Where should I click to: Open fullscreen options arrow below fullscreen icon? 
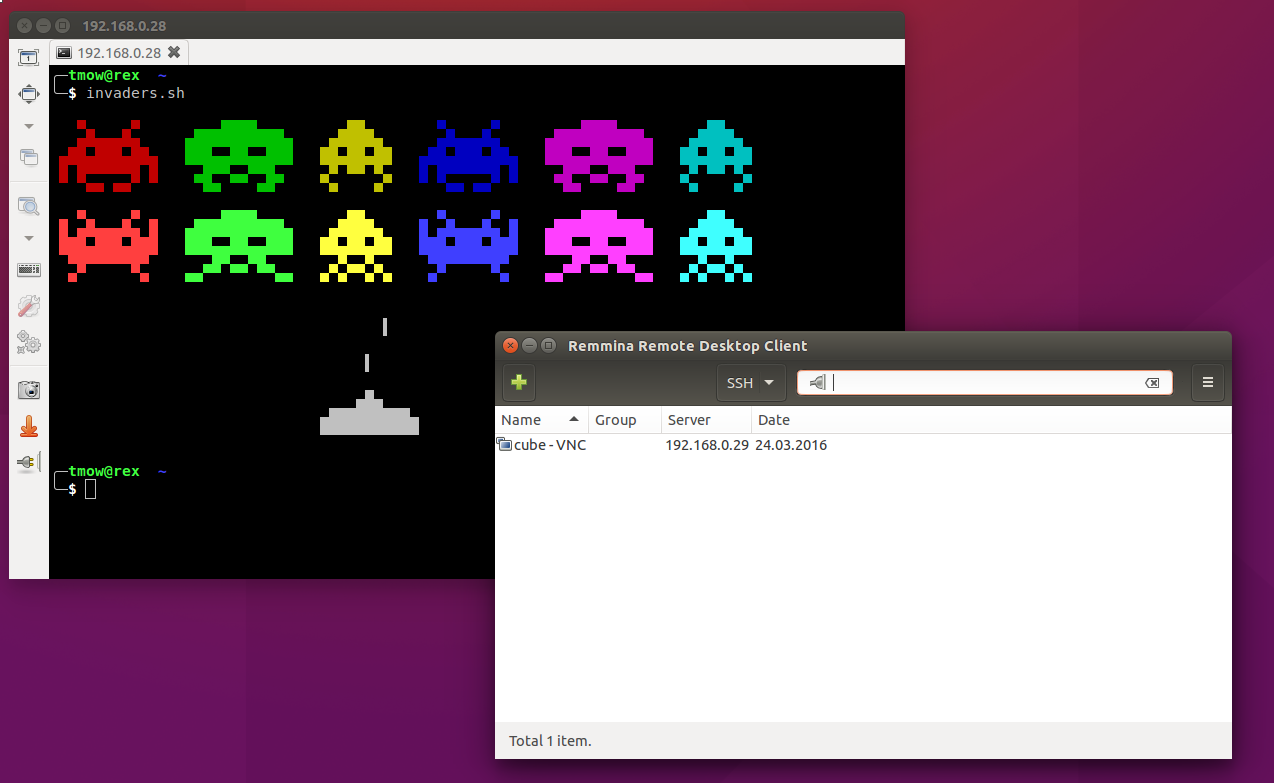(x=29, y=126)
